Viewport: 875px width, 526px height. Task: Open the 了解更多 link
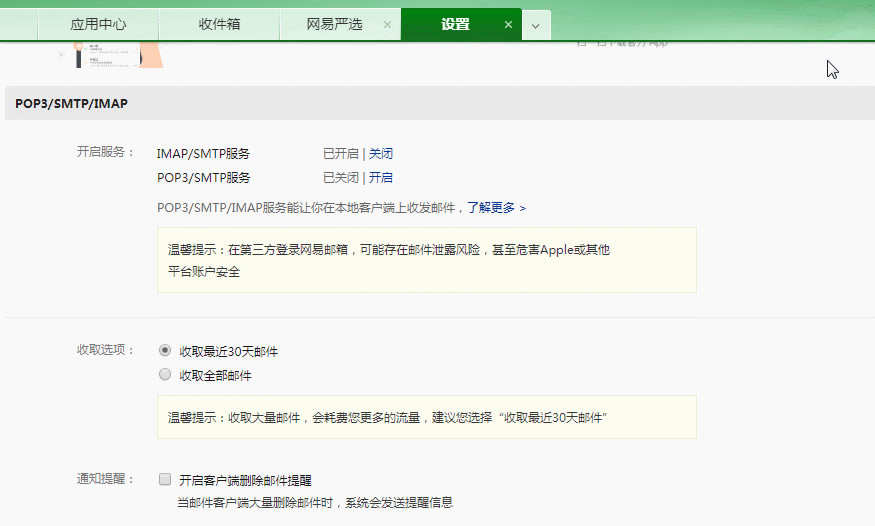(x=491, y=208)
